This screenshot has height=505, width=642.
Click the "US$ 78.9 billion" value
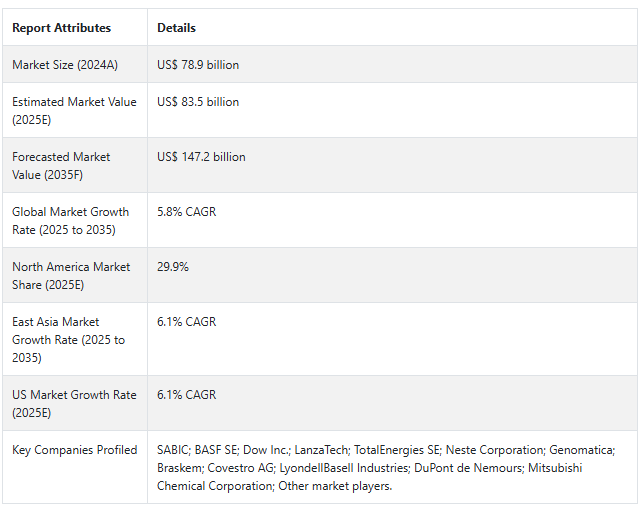point(198,65)
